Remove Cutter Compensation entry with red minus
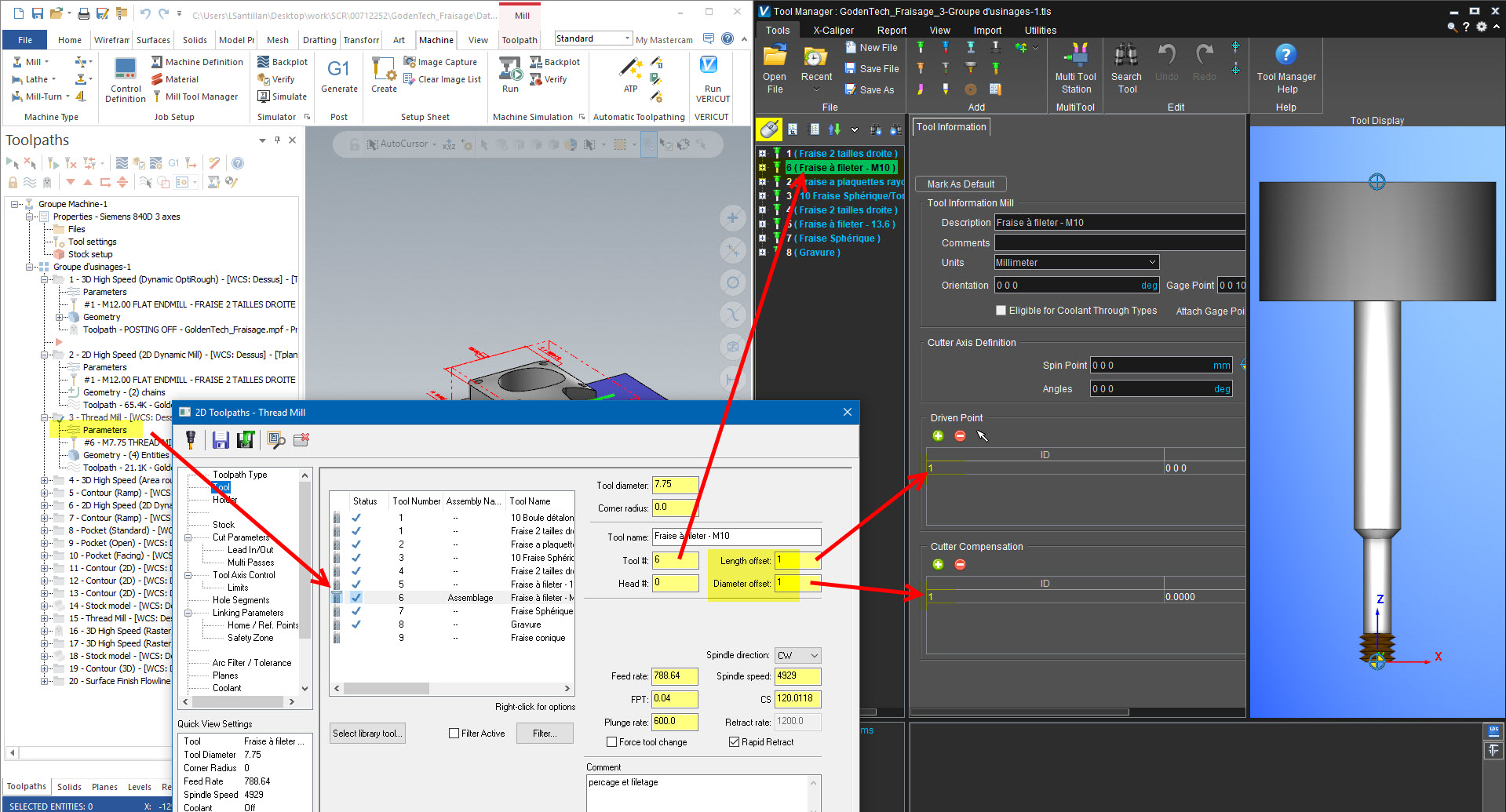 coord(960,564)
